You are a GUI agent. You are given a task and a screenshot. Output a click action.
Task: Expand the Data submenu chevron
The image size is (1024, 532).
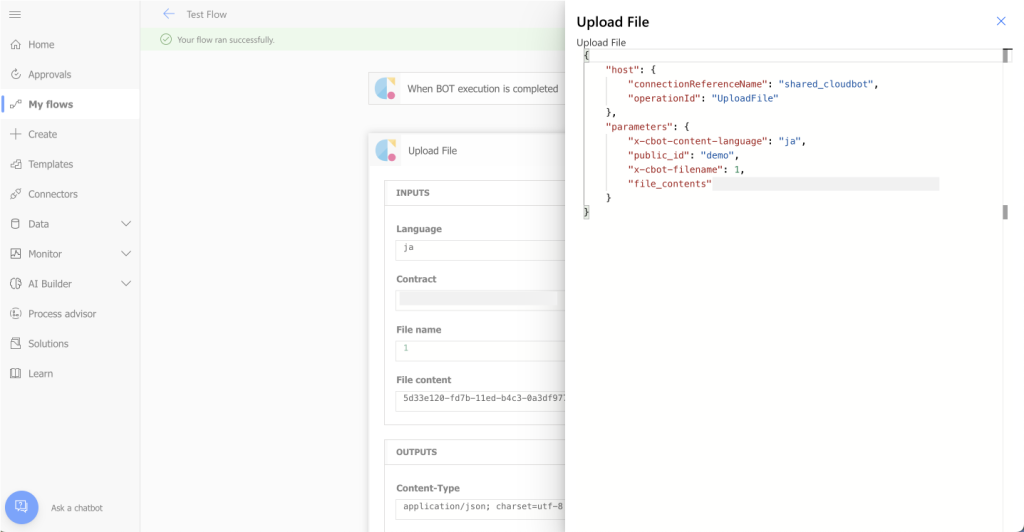(126, 224)
